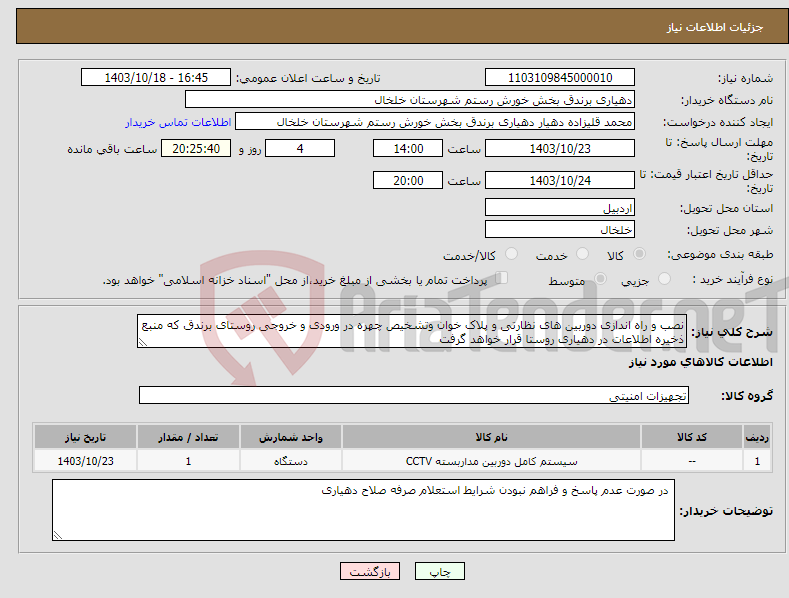789x598 pixels.
Task: Click the نام دستگاه خریدار field
Action: (x=410, y=100)
